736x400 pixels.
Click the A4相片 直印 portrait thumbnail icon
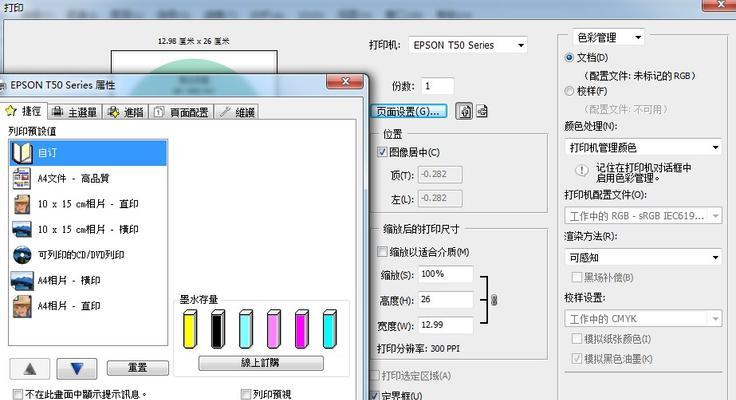point(22,306)
